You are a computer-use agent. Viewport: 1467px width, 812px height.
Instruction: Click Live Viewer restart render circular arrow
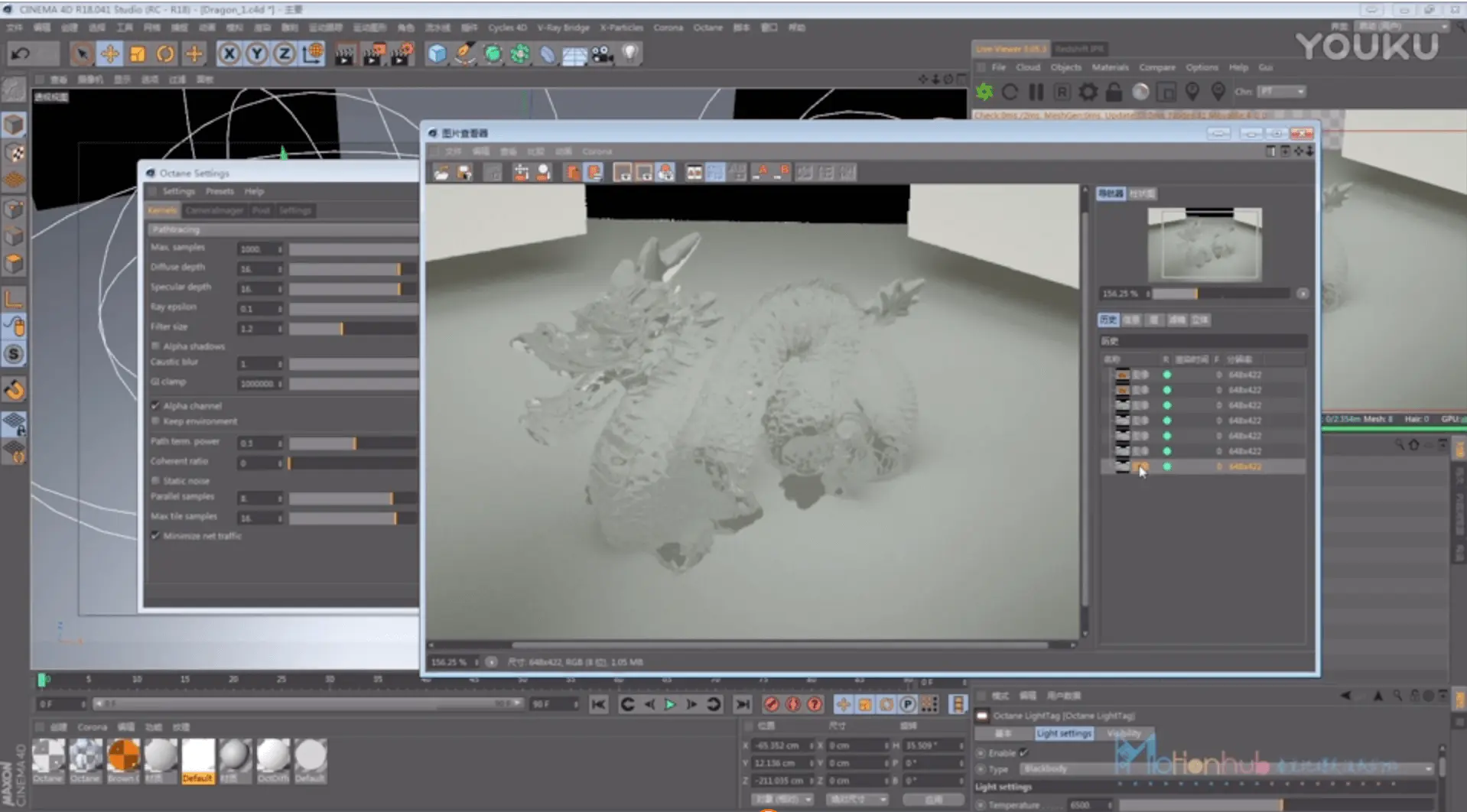click(x=1010, y=93)
